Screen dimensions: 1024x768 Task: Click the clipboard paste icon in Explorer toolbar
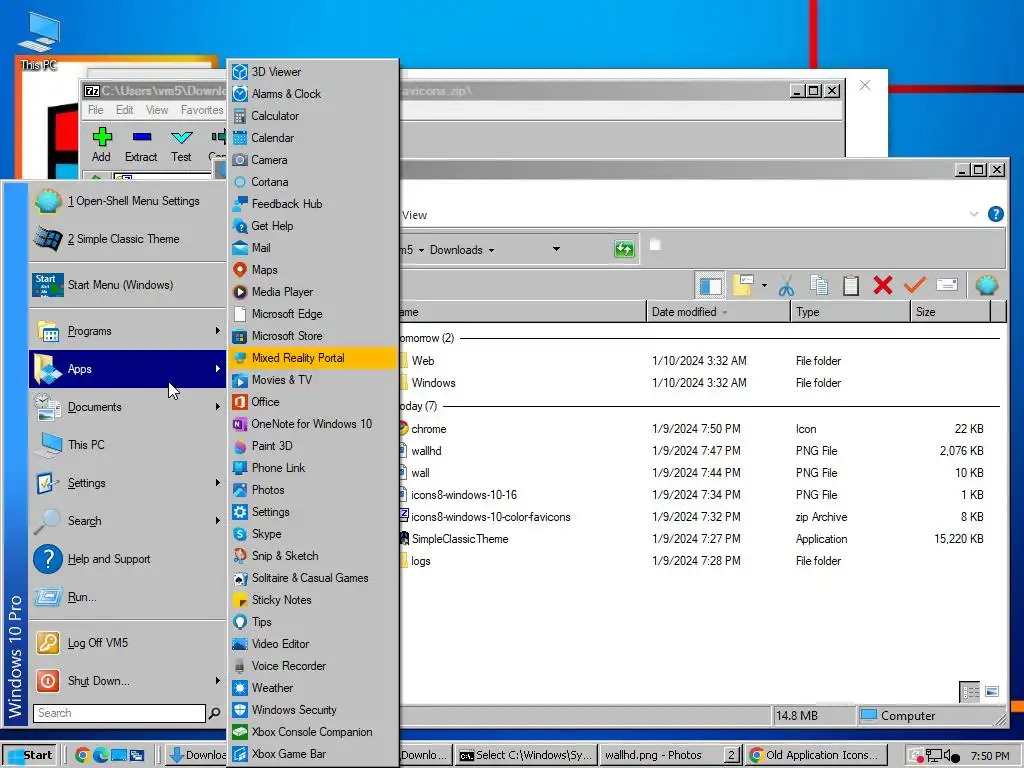pos(850,285)
